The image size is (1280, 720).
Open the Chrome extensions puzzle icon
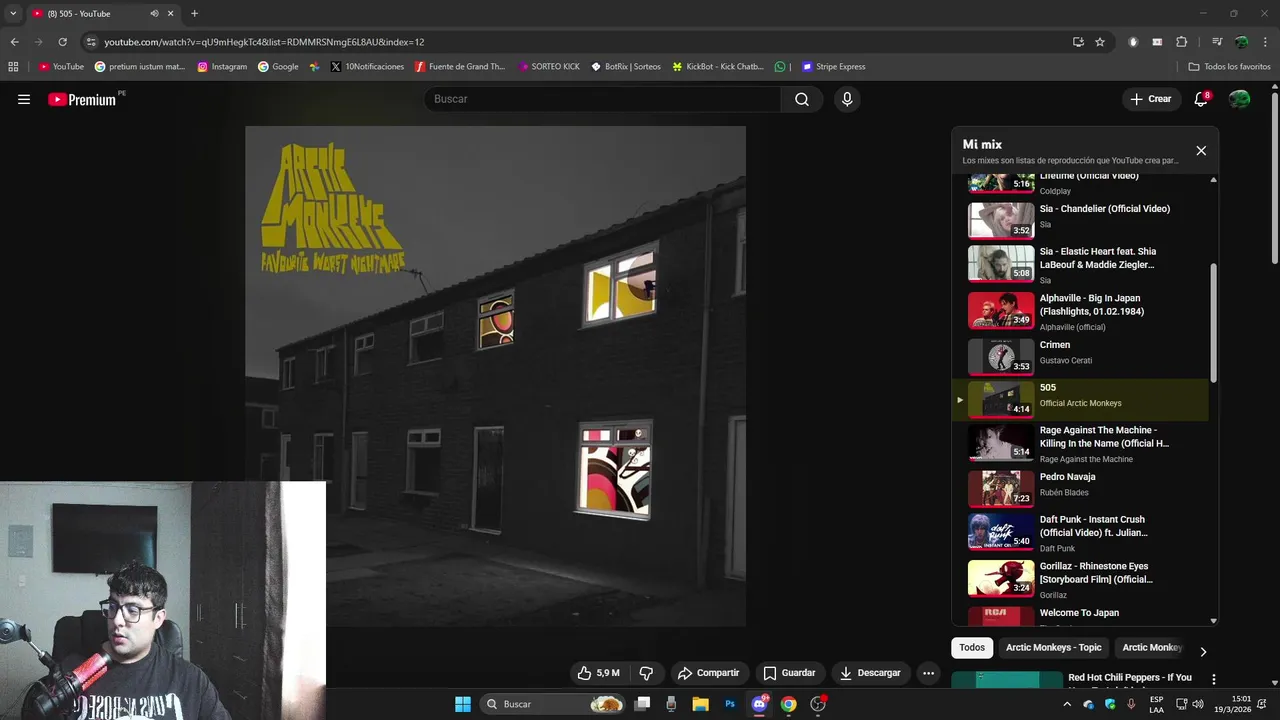(x=1181, y=42)
